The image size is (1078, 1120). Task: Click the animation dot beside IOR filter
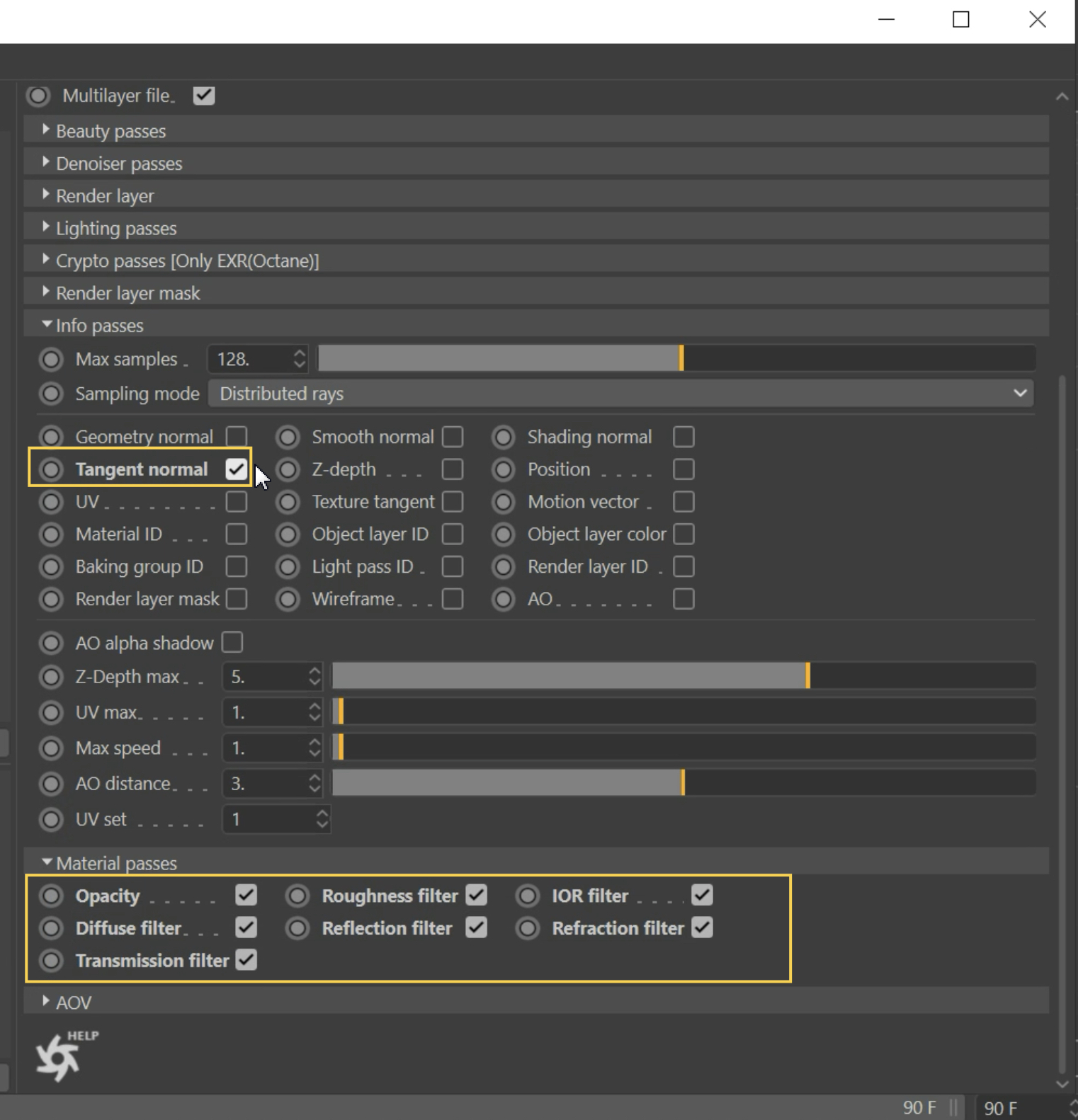click(528, 896)
